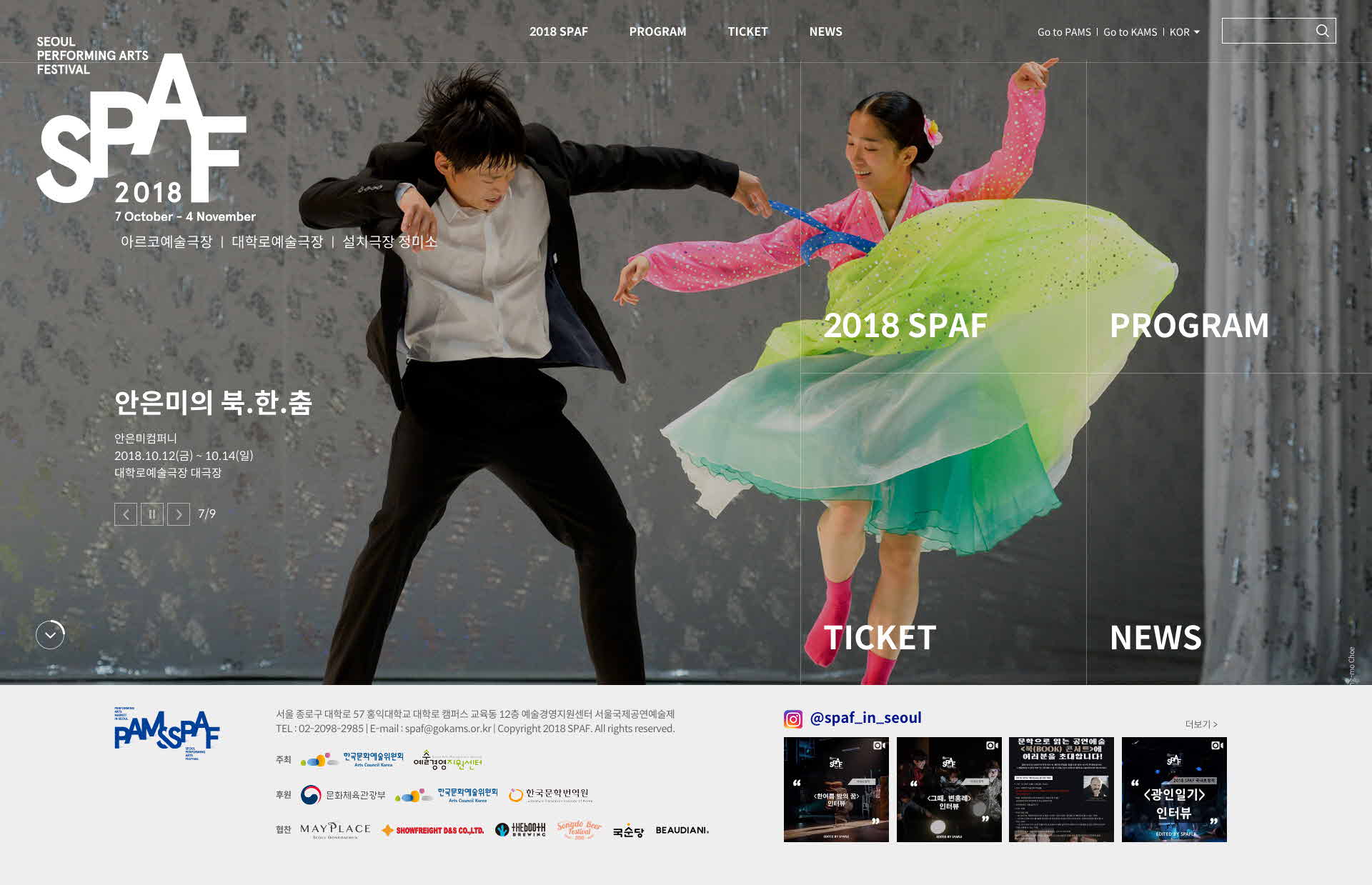Click the PAMS & SPAF footer logo
The image size is (1372, 885).
[166, 733]
